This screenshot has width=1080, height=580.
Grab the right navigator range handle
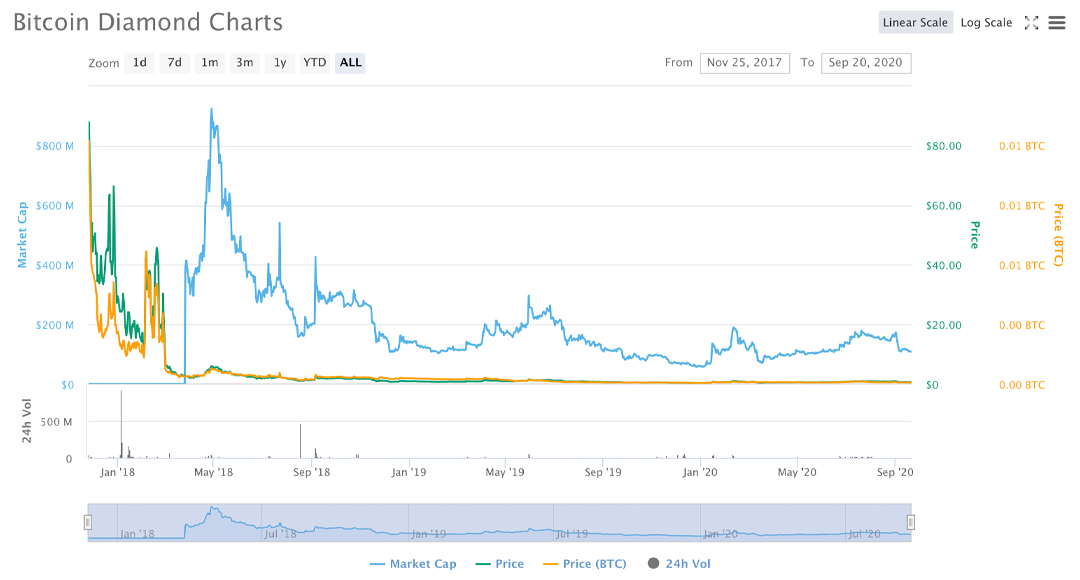pyautogui.click(x=911, y=522)
